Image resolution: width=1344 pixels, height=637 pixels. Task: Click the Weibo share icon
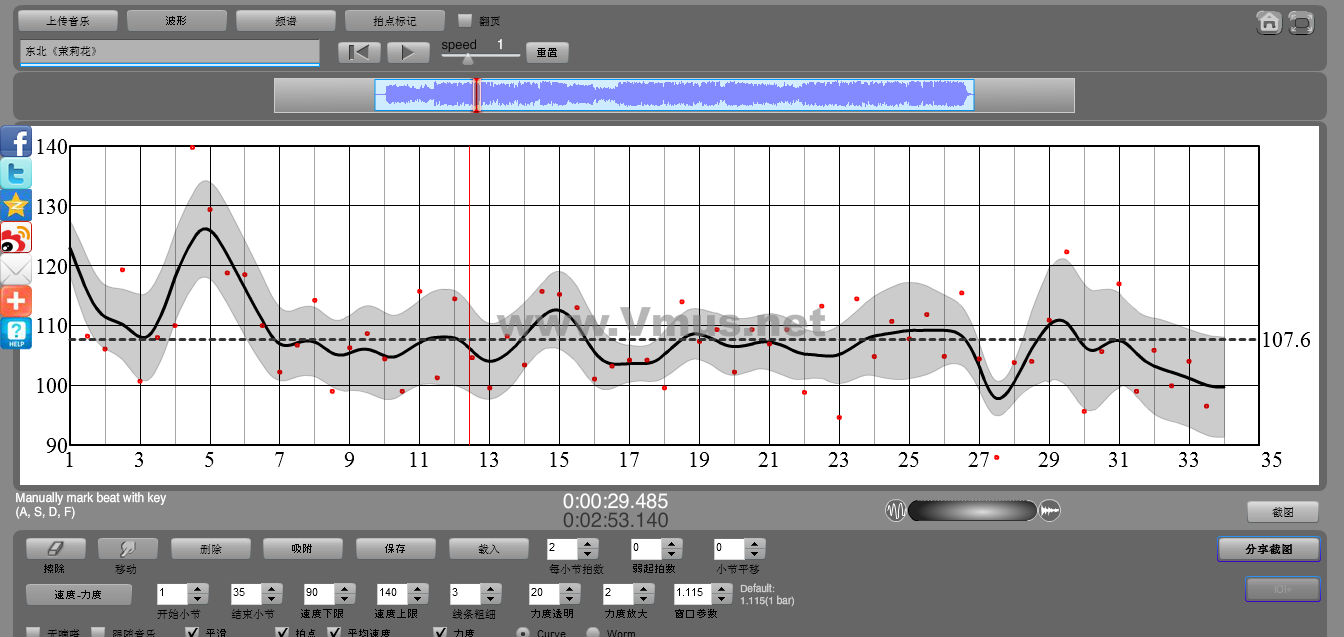(x=16, y=237)
